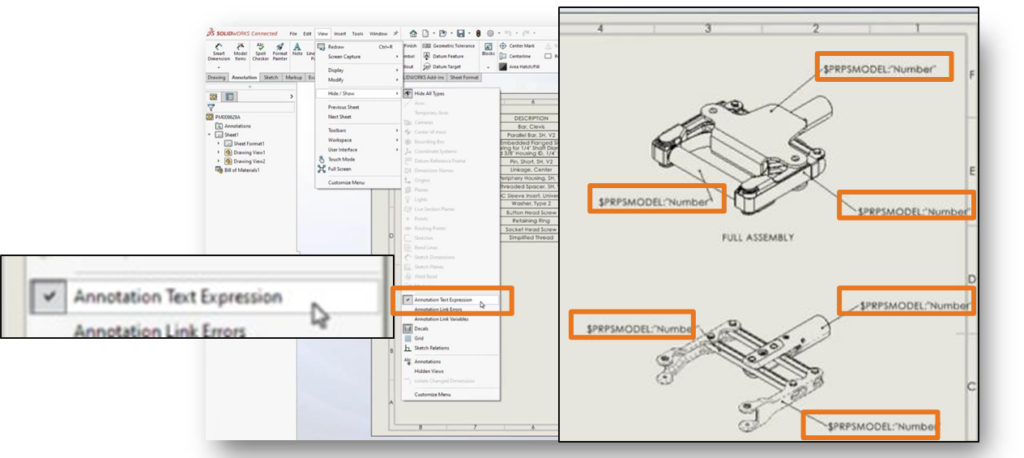Choose the Center Mark tool
This screenshot has width=1024, height=458.
pos(517,46)
